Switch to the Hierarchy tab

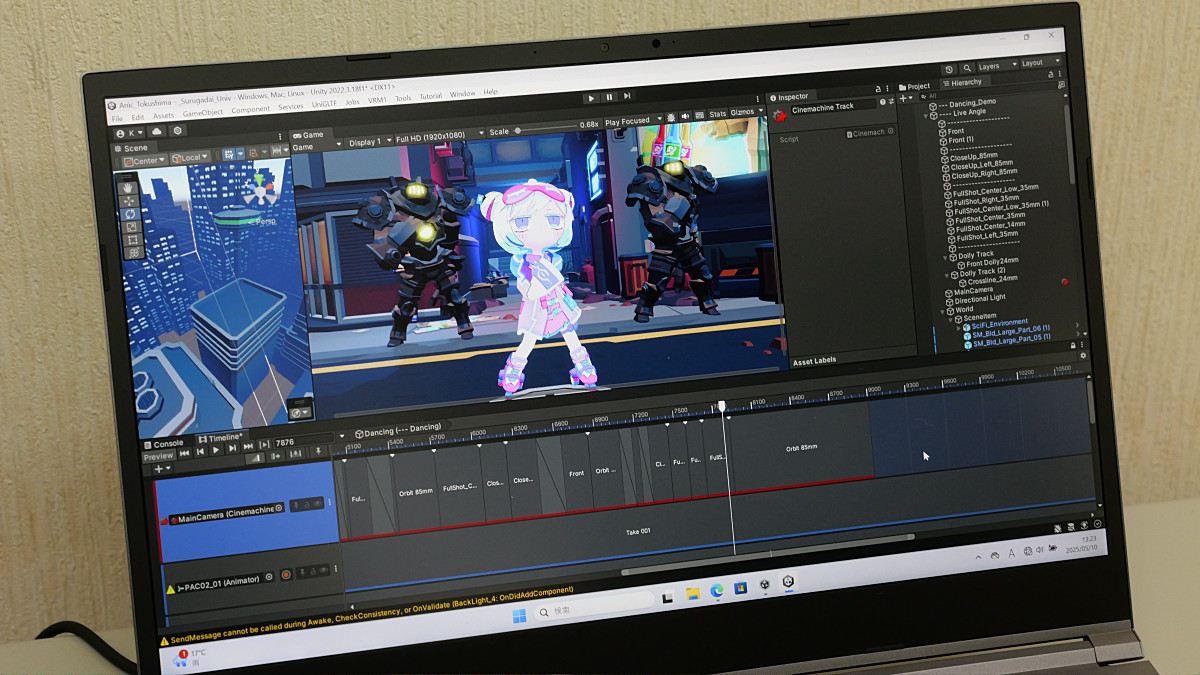(965, 82)
